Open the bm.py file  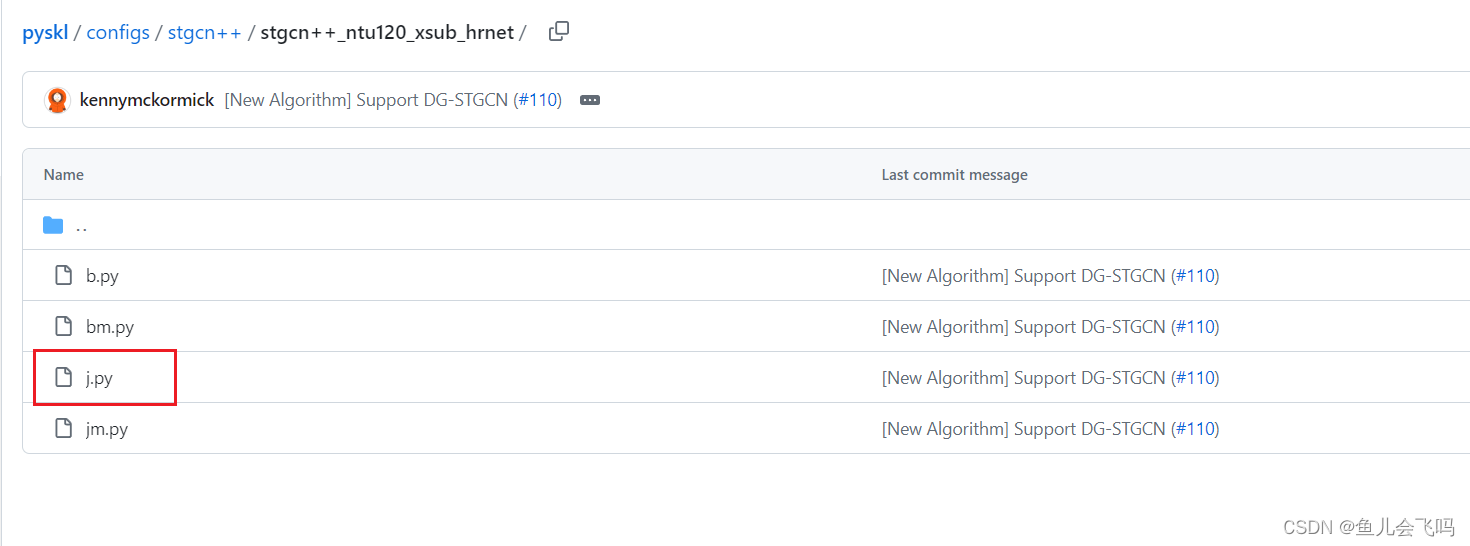[110, 327]
